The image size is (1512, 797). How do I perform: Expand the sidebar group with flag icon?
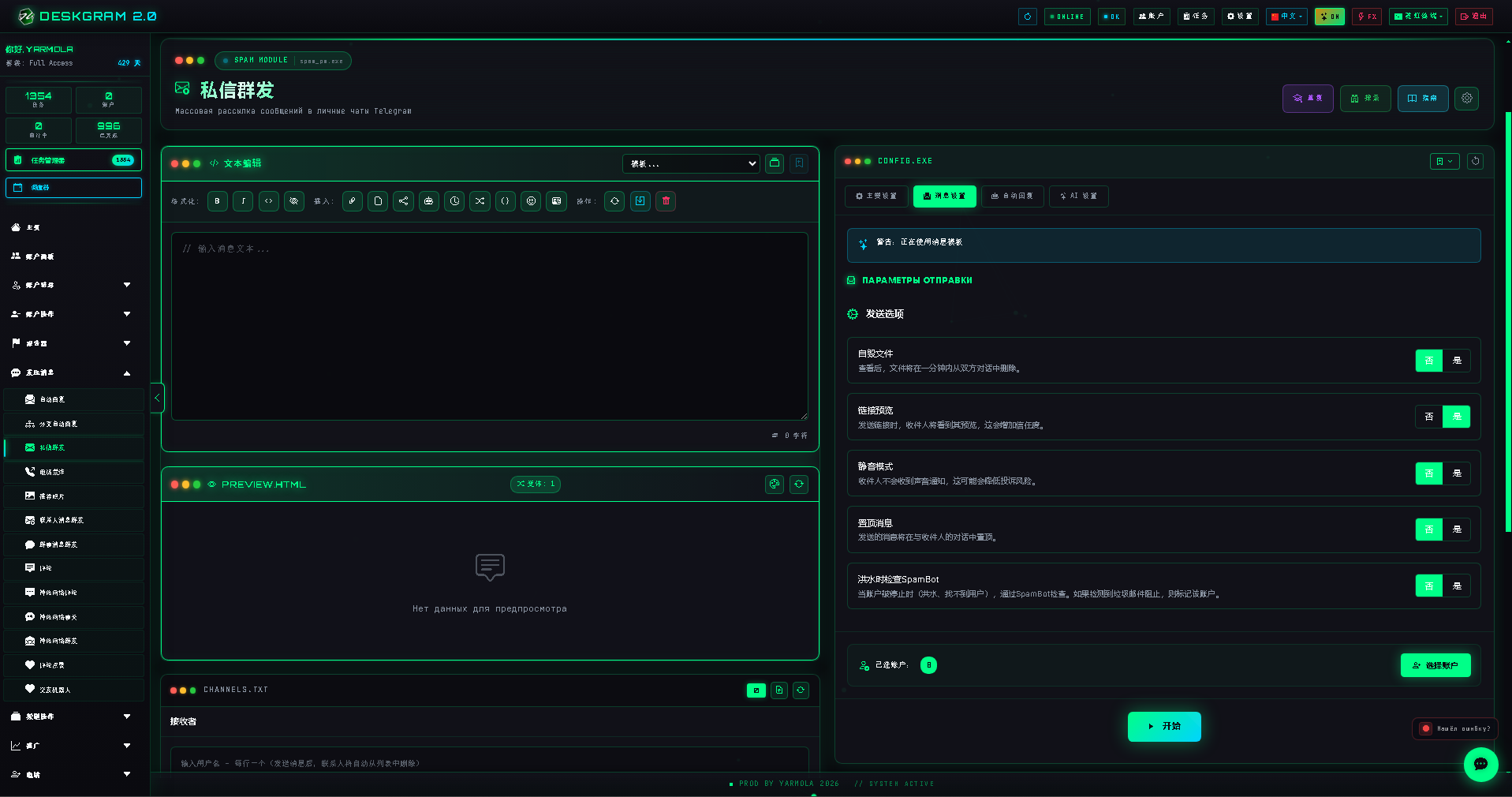click(73, 343)
